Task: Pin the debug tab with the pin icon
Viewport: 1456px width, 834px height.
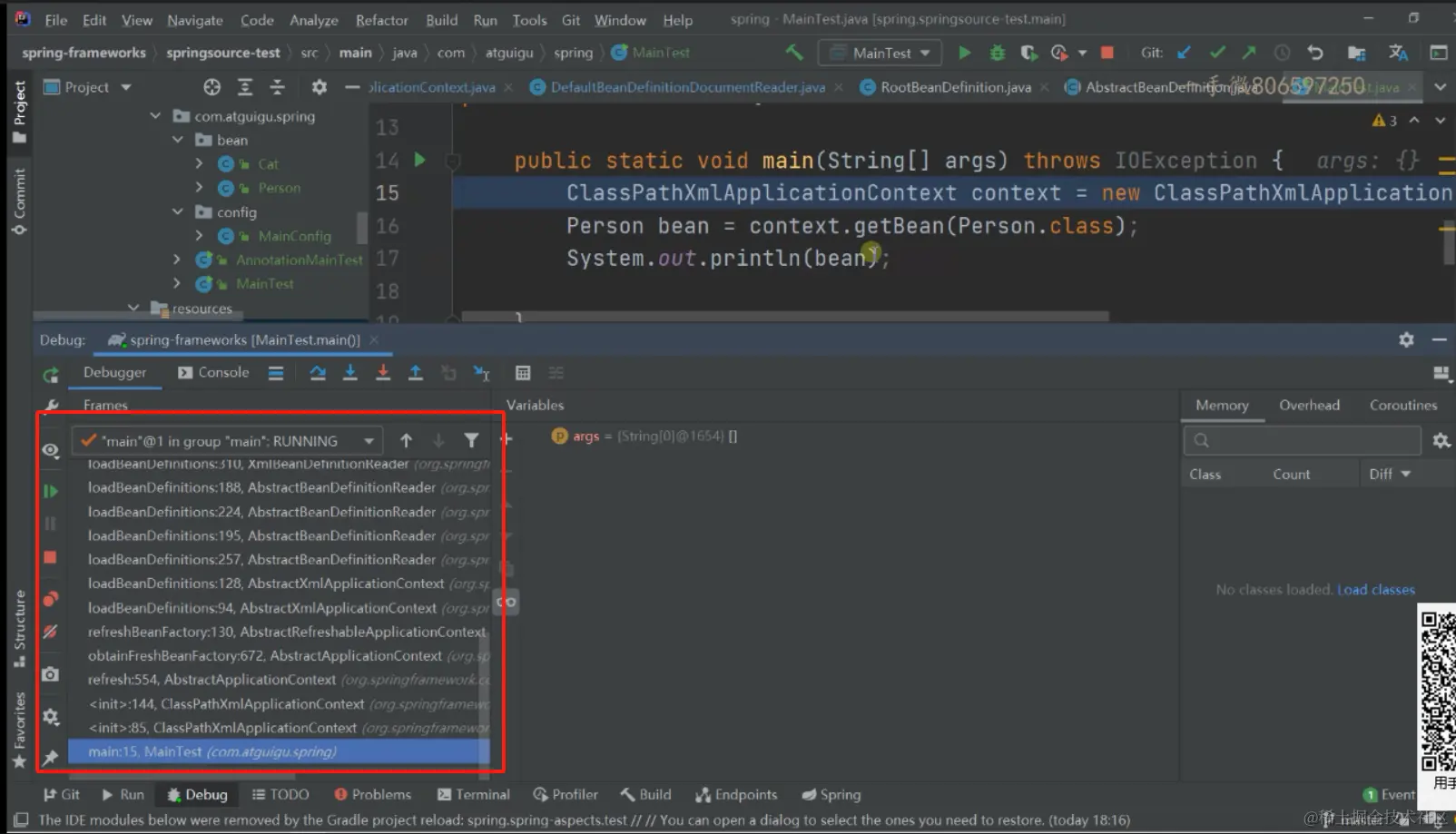Action: tap(51, 757)
